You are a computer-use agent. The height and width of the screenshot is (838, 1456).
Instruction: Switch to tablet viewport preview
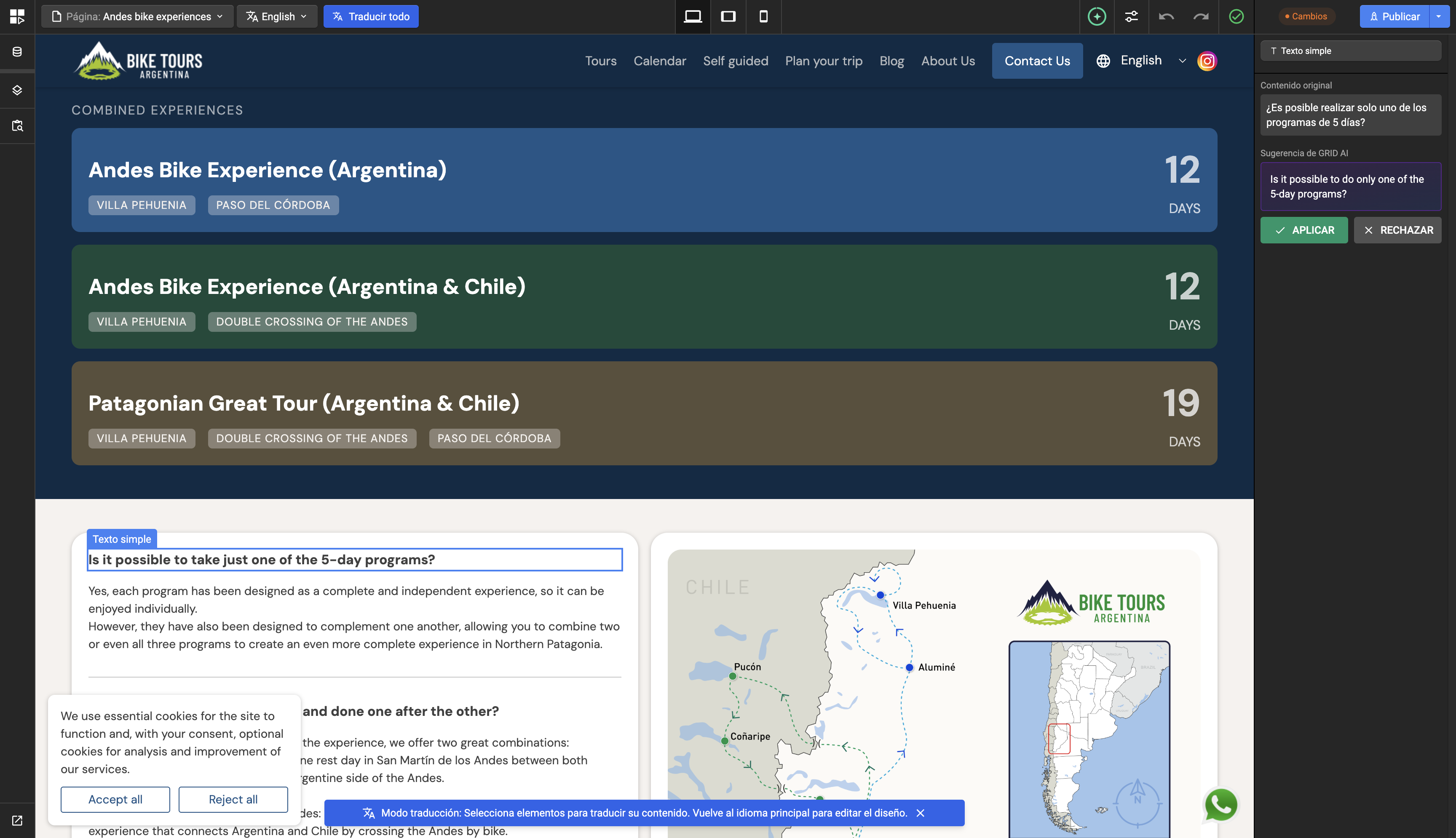(728, 16)
